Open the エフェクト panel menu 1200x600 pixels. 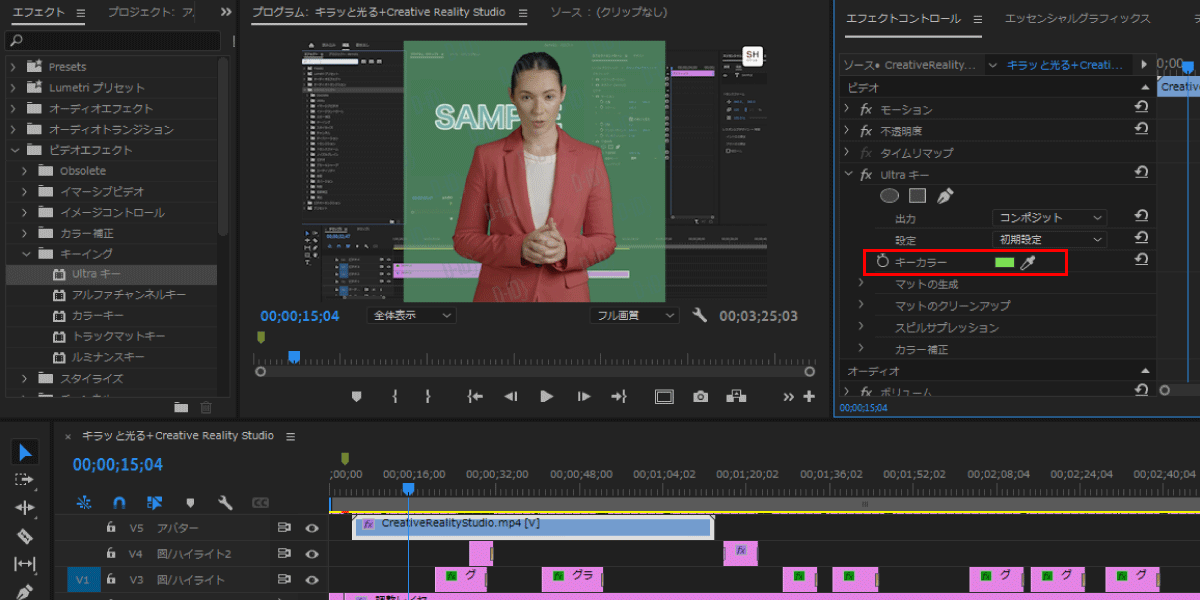click(x=81, y=13)
